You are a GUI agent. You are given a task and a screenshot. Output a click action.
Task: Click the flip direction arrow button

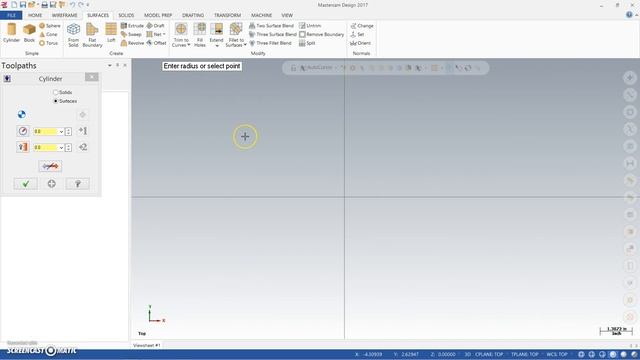pyautogui.click(x=50, y=166)
